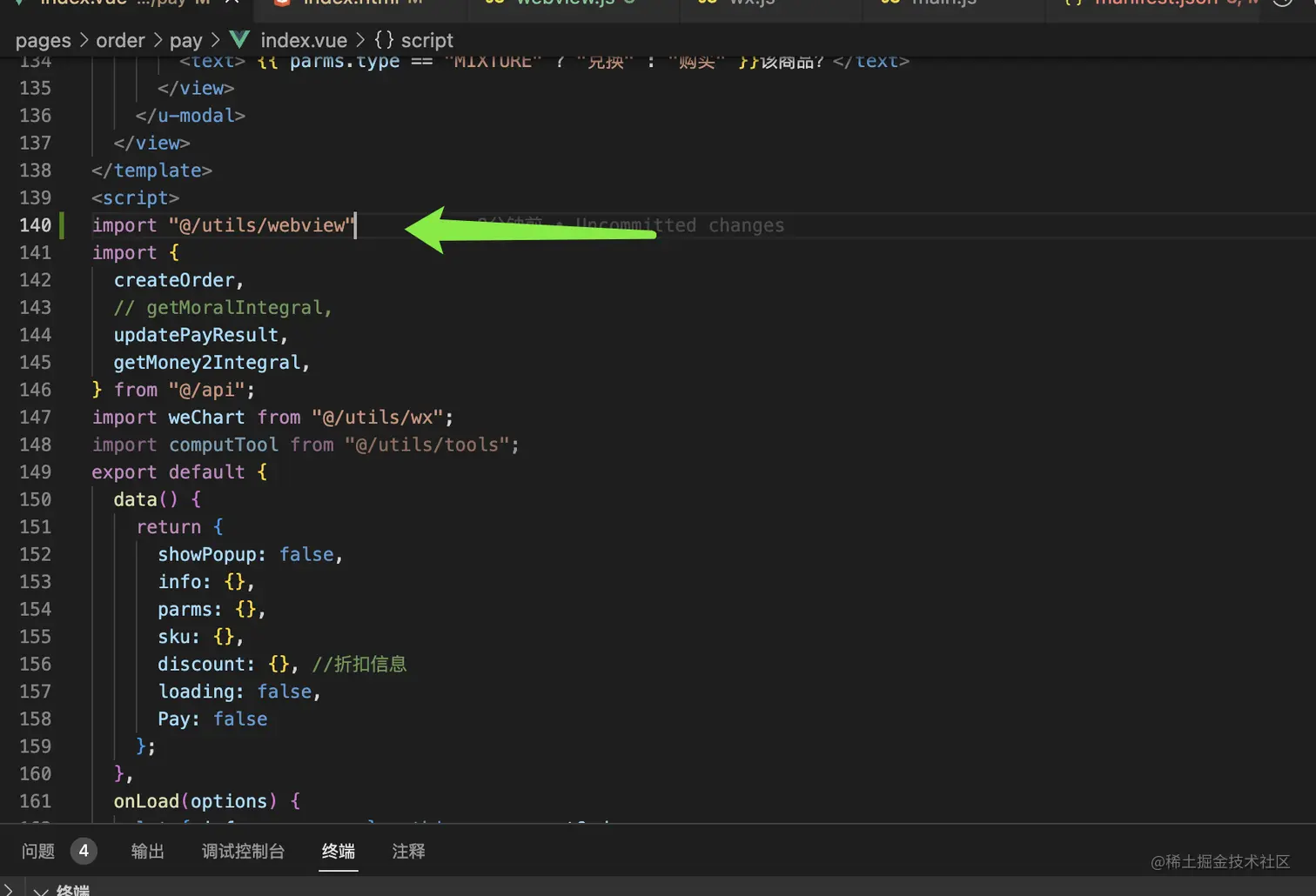The image size is (1316, 896).
Task: Click the "export default" statement
Action: click(169, 471)
